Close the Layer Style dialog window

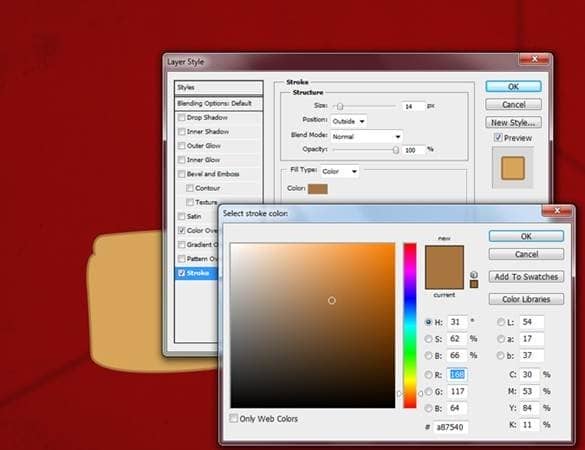pos(534,59)
